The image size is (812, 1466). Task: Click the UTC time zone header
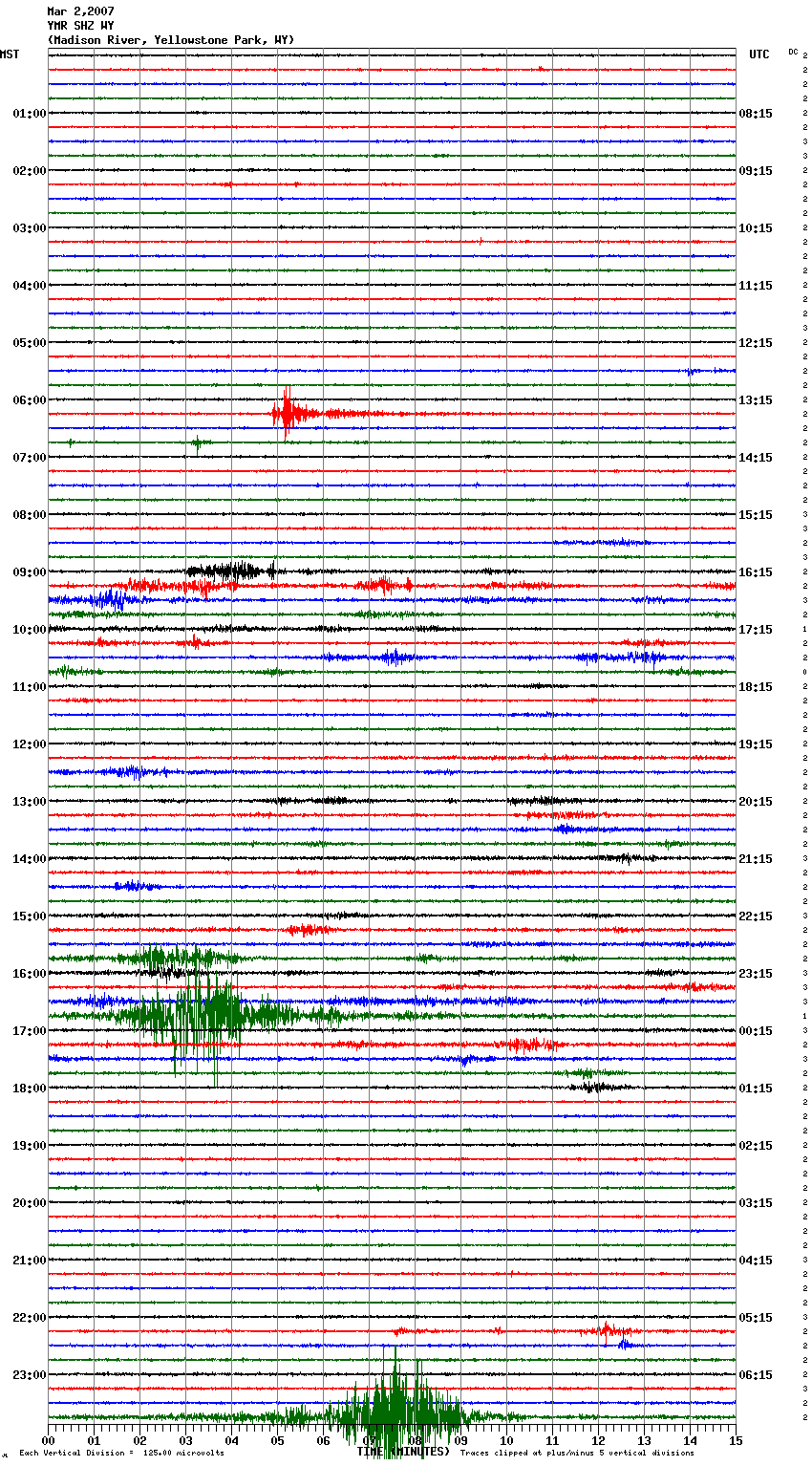point(759,54)
